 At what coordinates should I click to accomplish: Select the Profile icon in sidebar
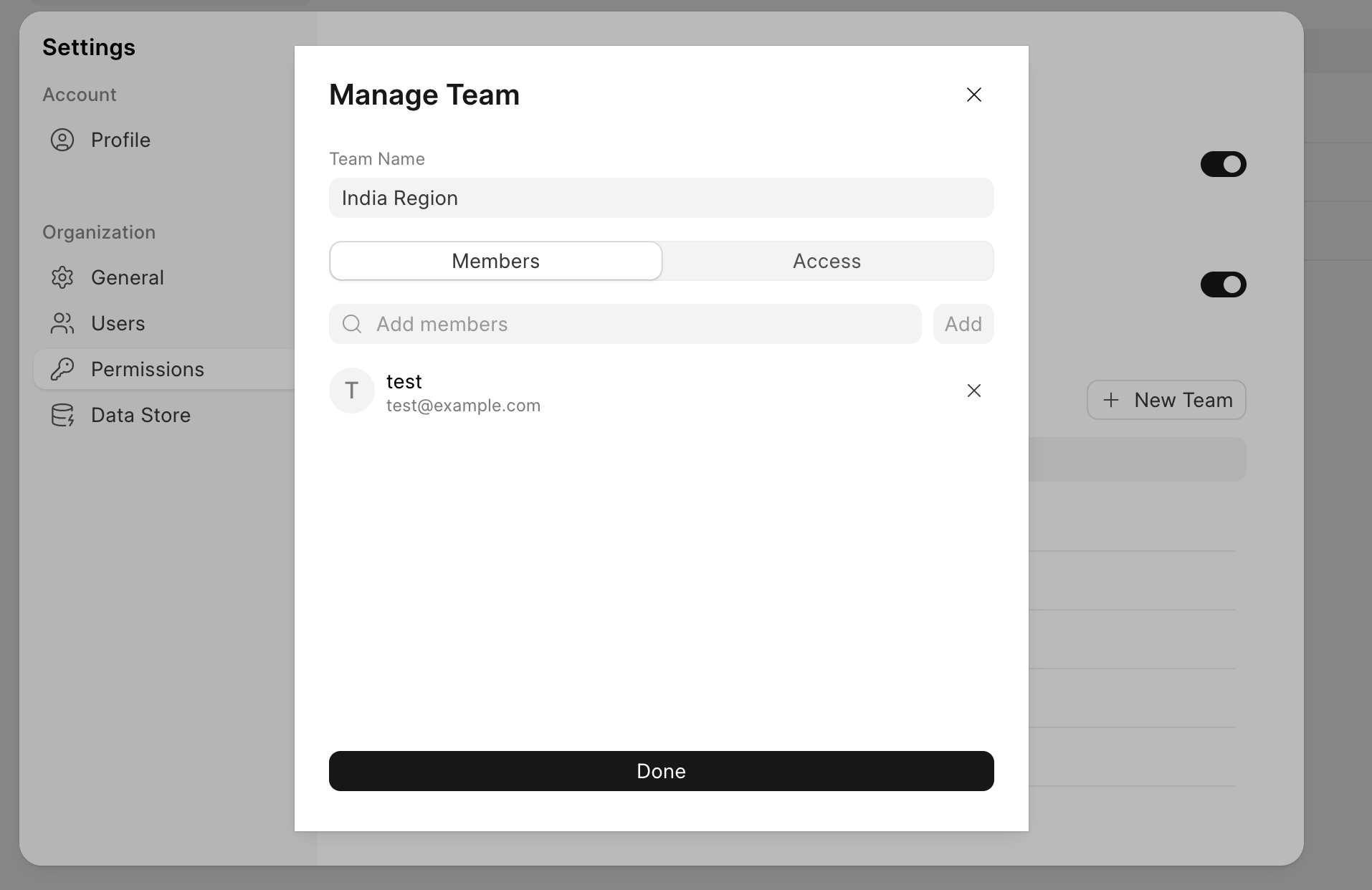point(62,140)
